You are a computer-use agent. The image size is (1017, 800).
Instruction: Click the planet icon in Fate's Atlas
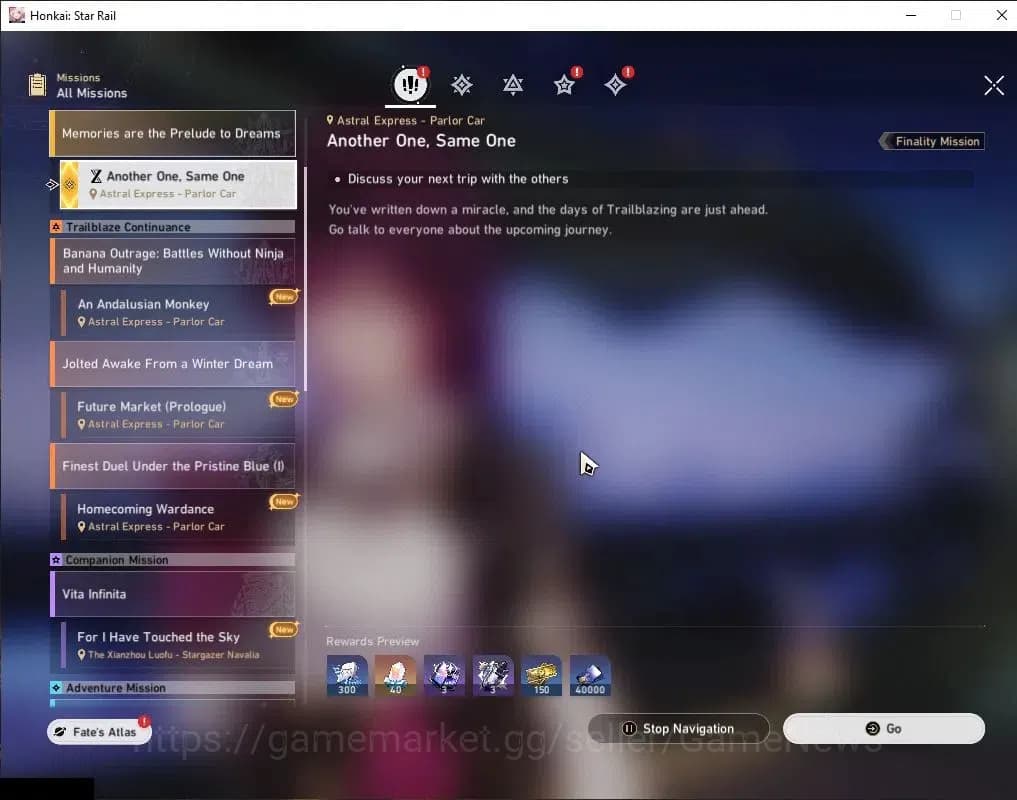[60, 731]
